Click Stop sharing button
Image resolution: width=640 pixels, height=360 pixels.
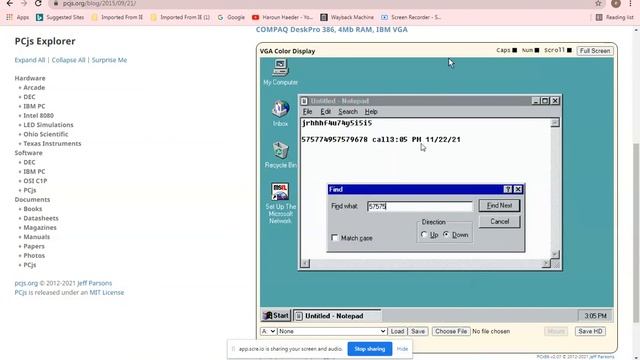(369, 349)
